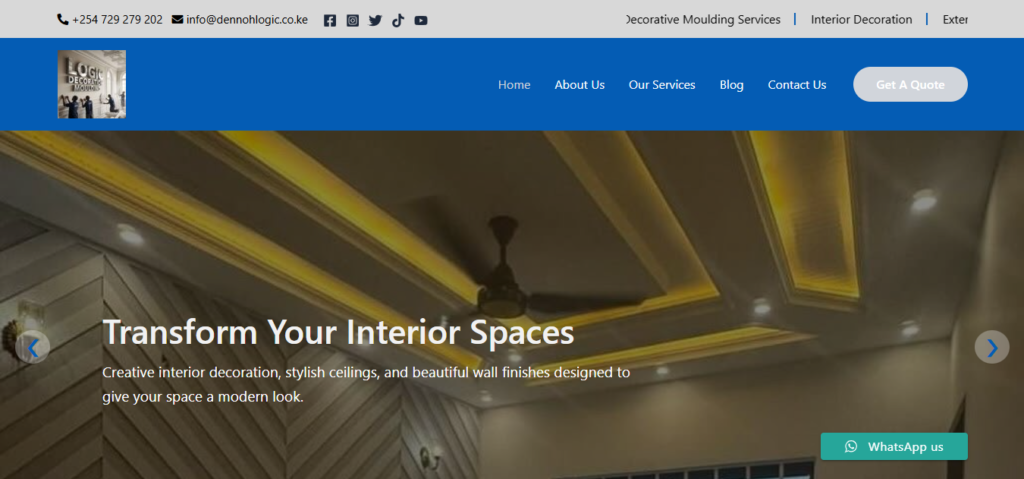Image resolution: width=1024 pixels, height=479 pixels.
Task: Click the Transform Your Interior Spaces heading
Action: click(x=338, y=331)
